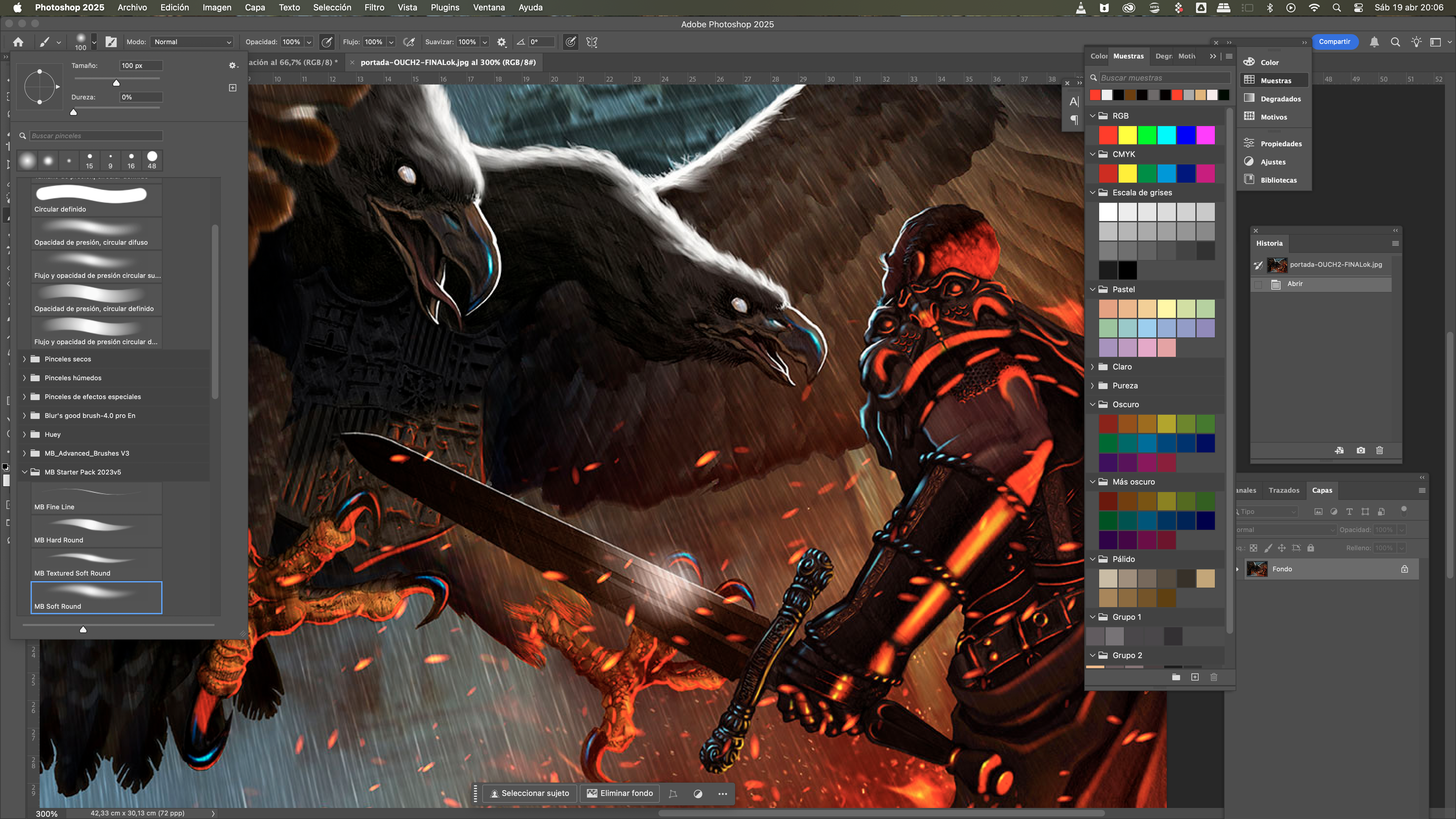Create new swatch plus icon
The height and width of the screenshot is (819, 1456).
(1194, 677)
